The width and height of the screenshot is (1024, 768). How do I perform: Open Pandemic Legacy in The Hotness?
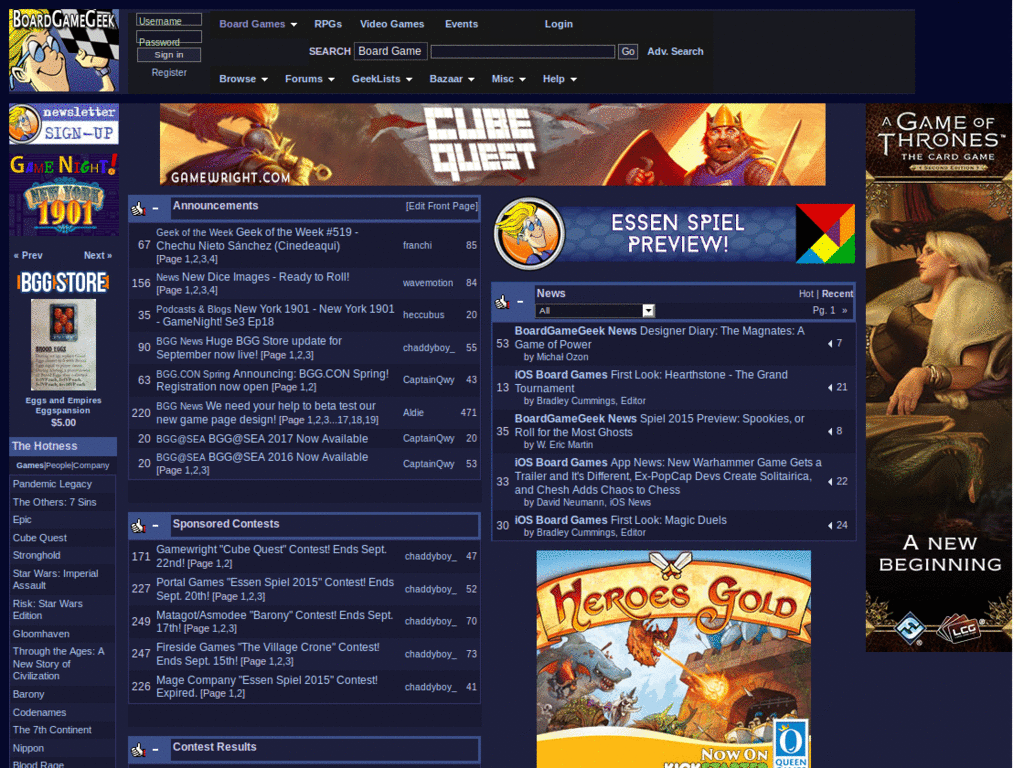click(x=52, y=484)
